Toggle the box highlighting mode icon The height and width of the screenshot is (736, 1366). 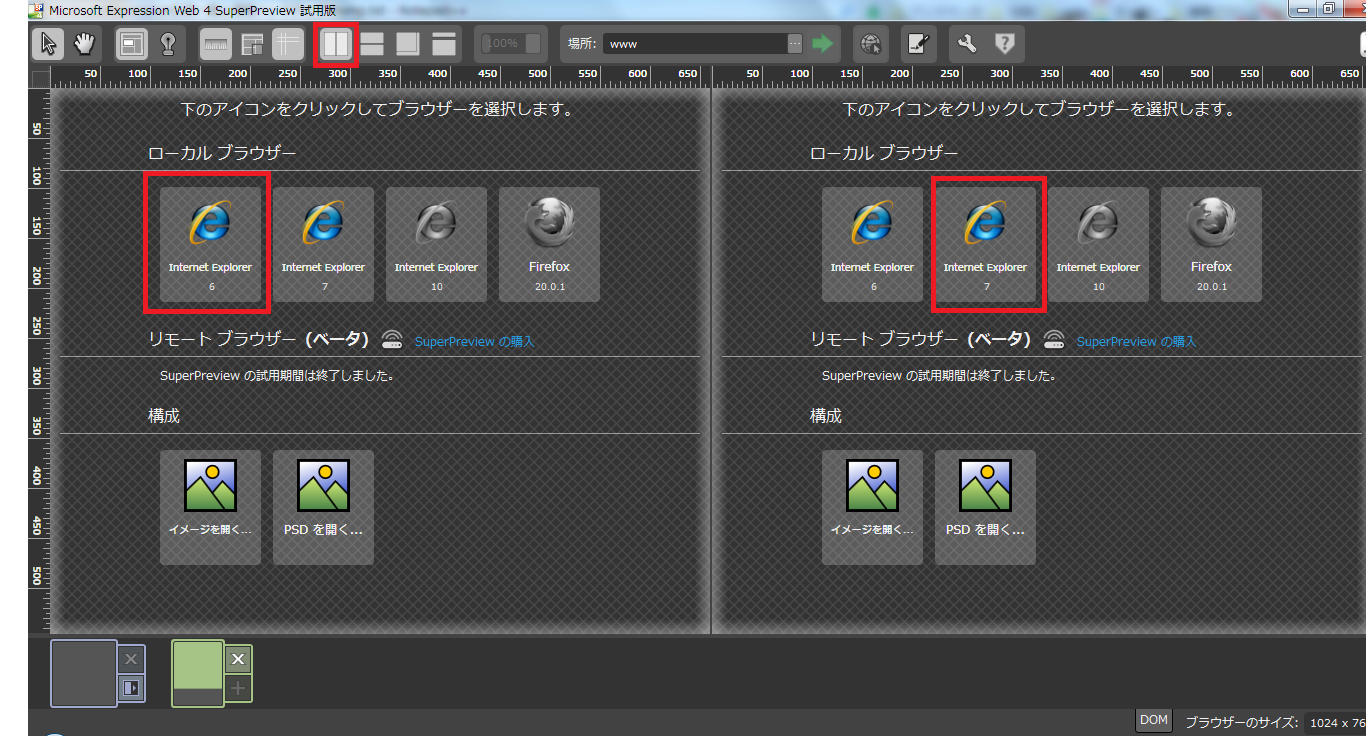point(131,44)
